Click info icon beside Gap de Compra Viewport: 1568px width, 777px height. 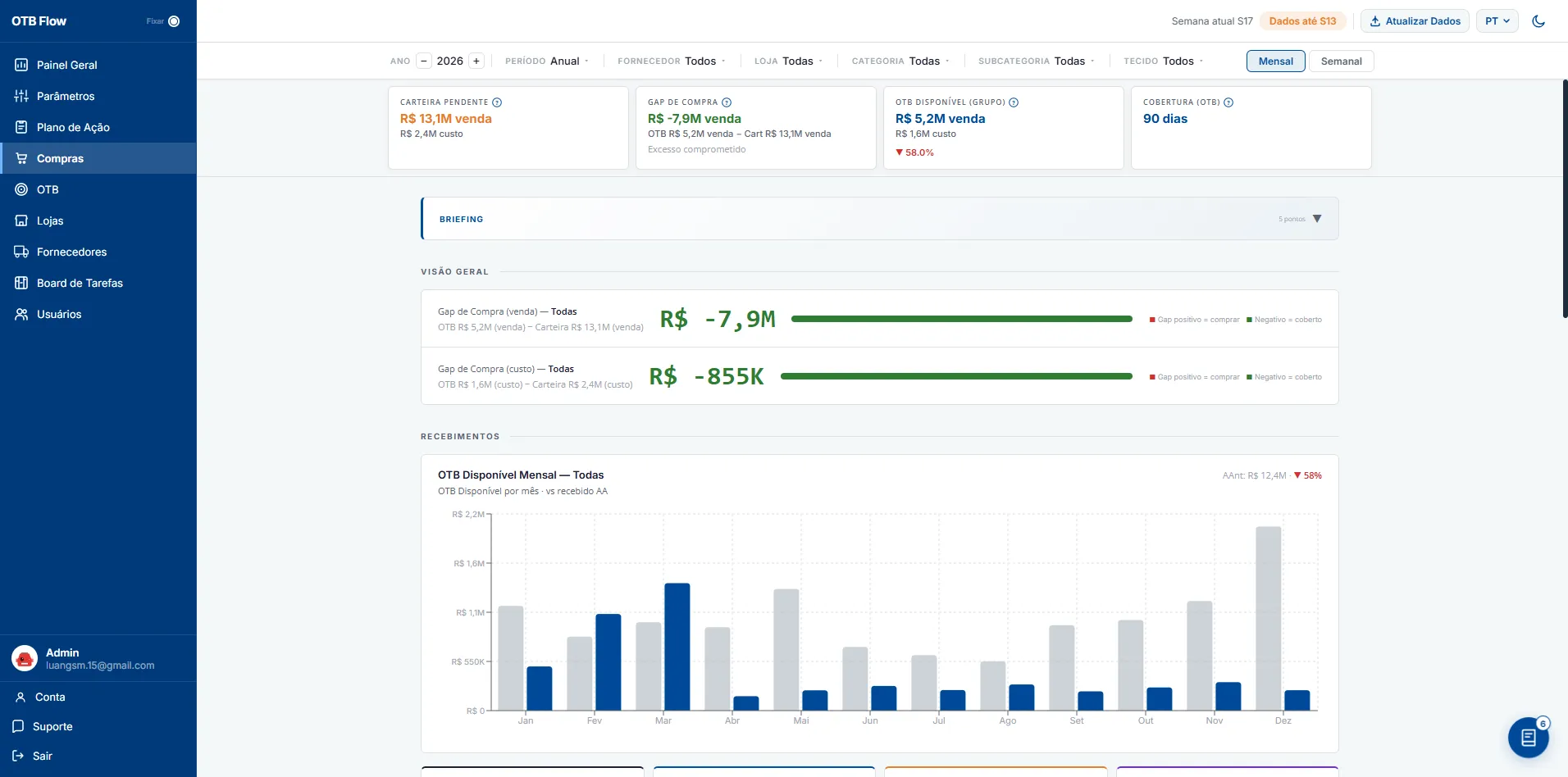tap(727, 102)
